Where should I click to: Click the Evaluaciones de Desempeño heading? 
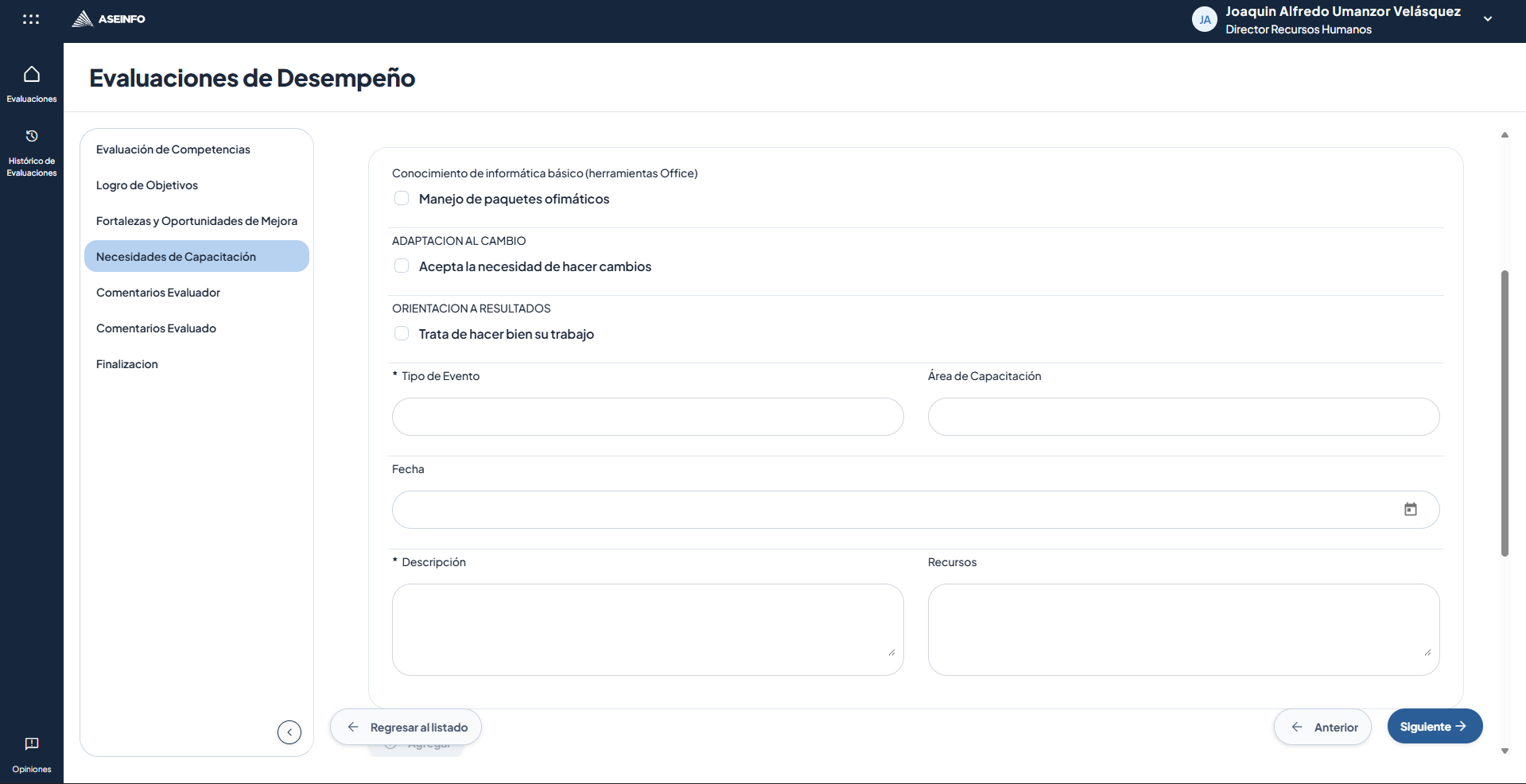252,78
